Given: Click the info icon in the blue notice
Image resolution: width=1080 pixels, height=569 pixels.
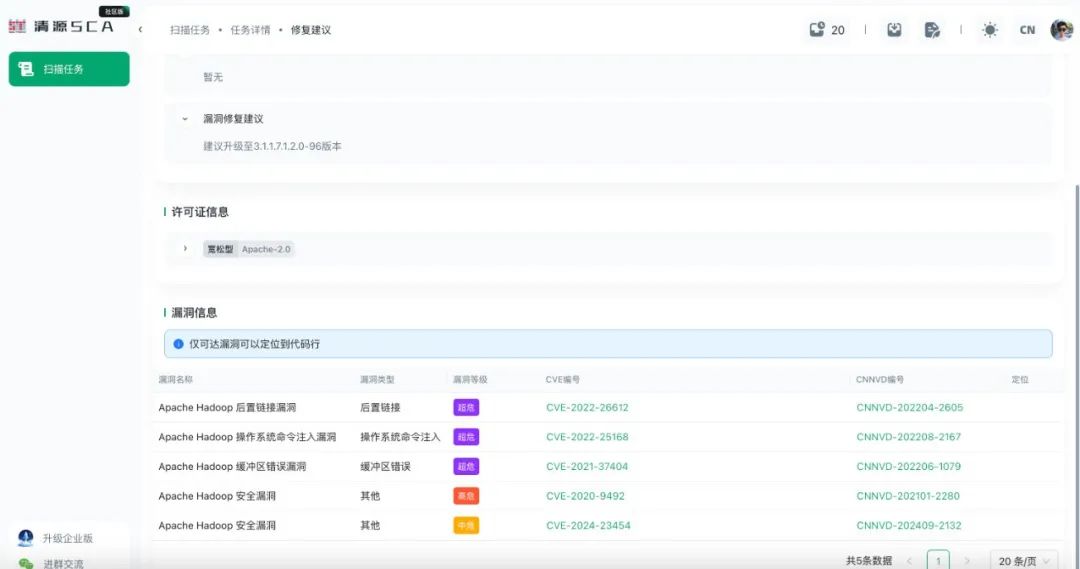Looking at the screenshot, I should tap(178, 344).
